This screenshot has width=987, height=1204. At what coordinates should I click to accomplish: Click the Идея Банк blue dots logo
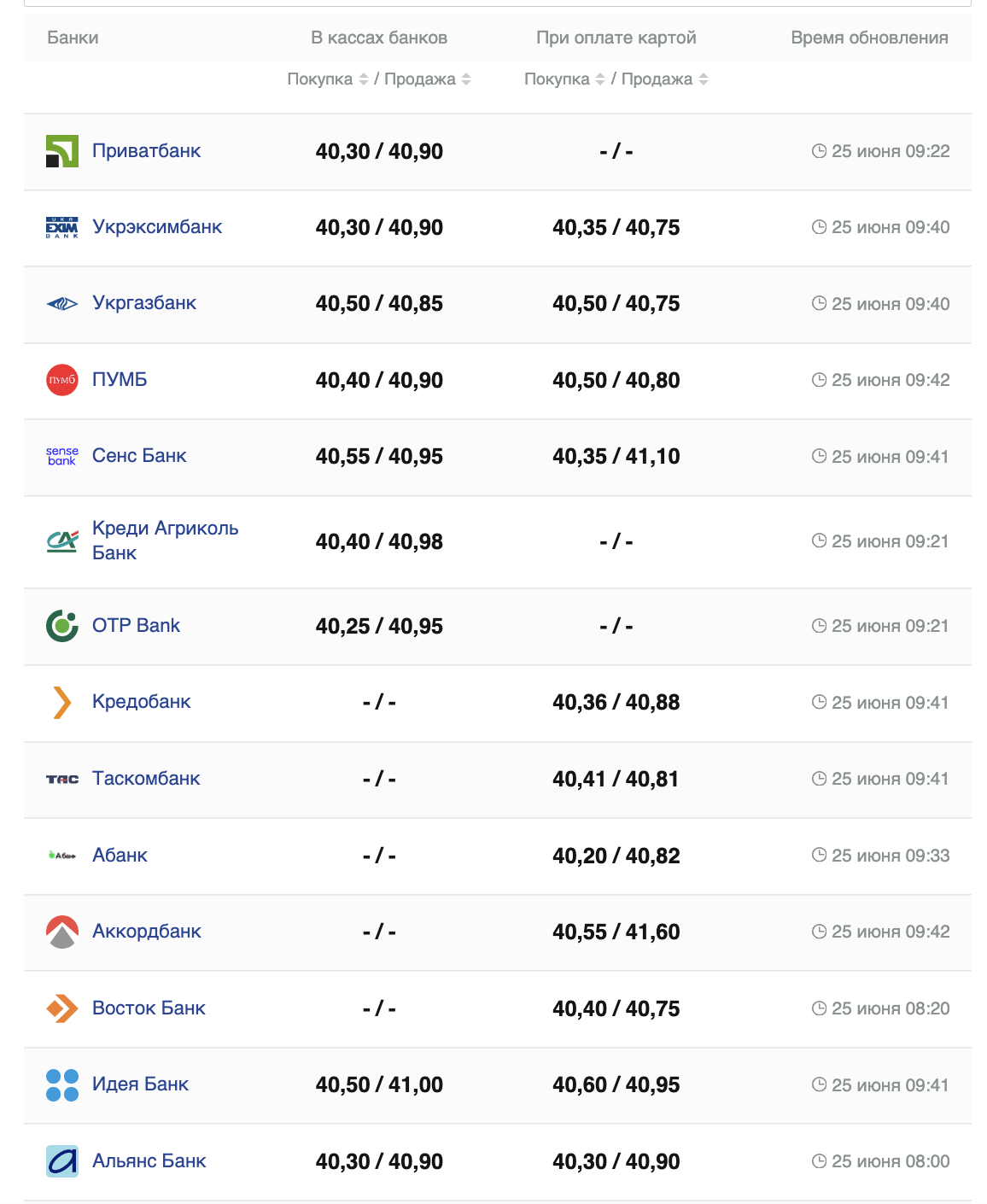pyautogui.click(x=61, y=1084)
